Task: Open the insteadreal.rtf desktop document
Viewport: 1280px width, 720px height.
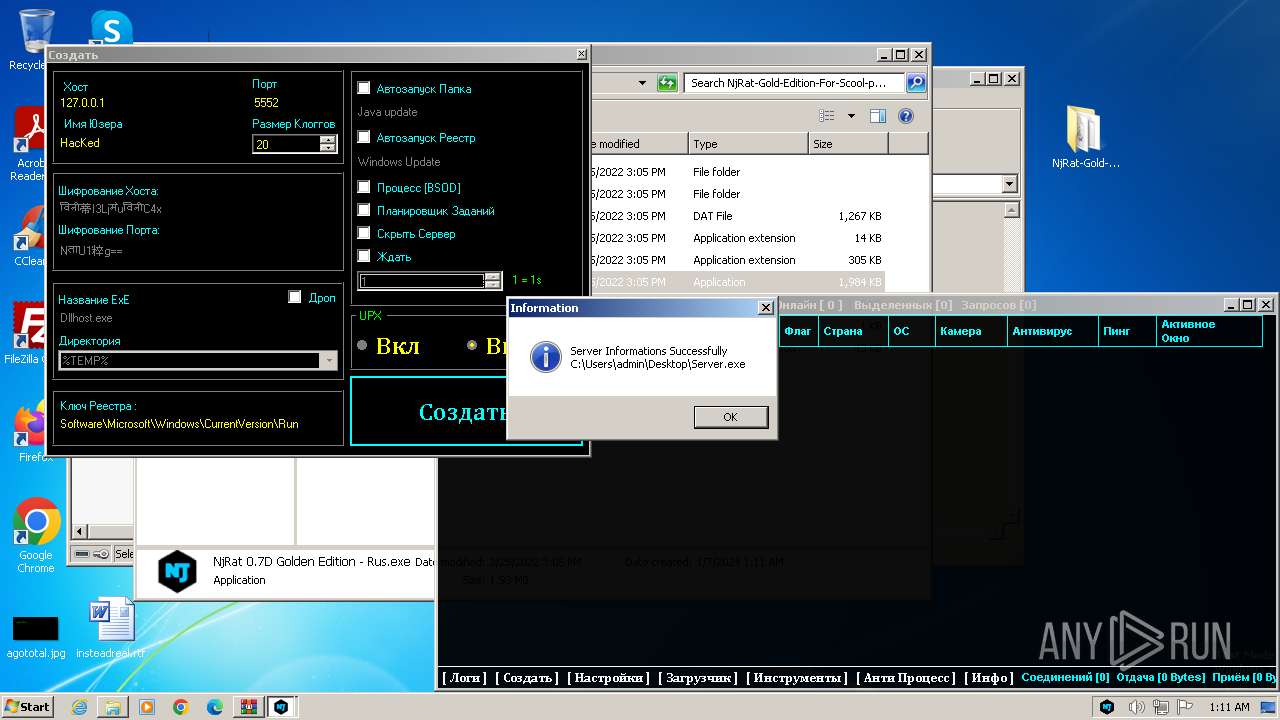Action: click(x=111, y=628)
